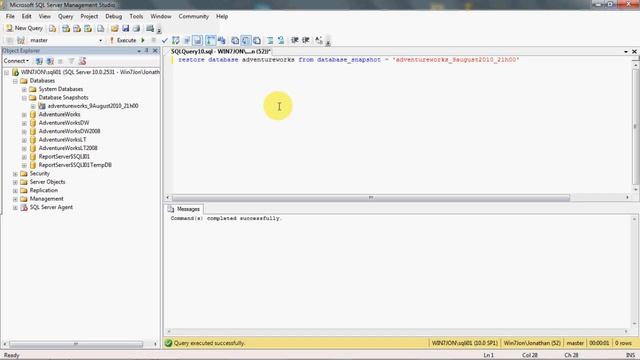Click the '0 rows' status bar entry
640x360 pixels.
[x=623, y=343]
